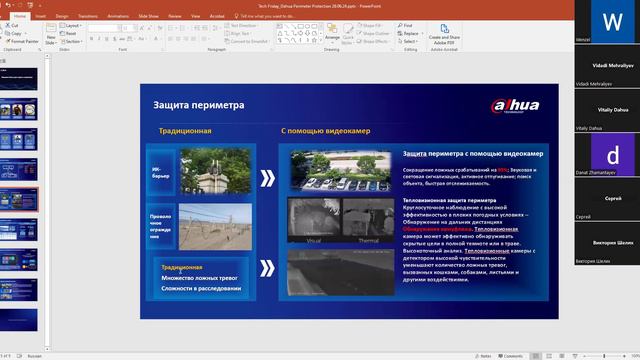Select the star shape in the shapes gallery
Viewport: 640px width, 360px height.
point(314,40)
